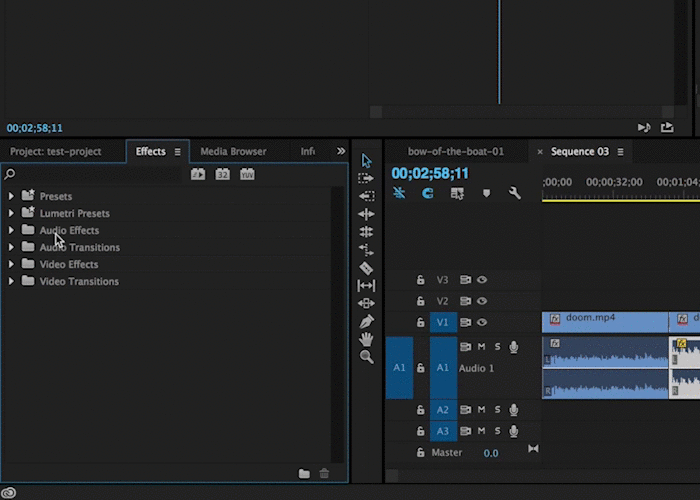
Task: Expand the Audio Effects folder
Action: 11,230
